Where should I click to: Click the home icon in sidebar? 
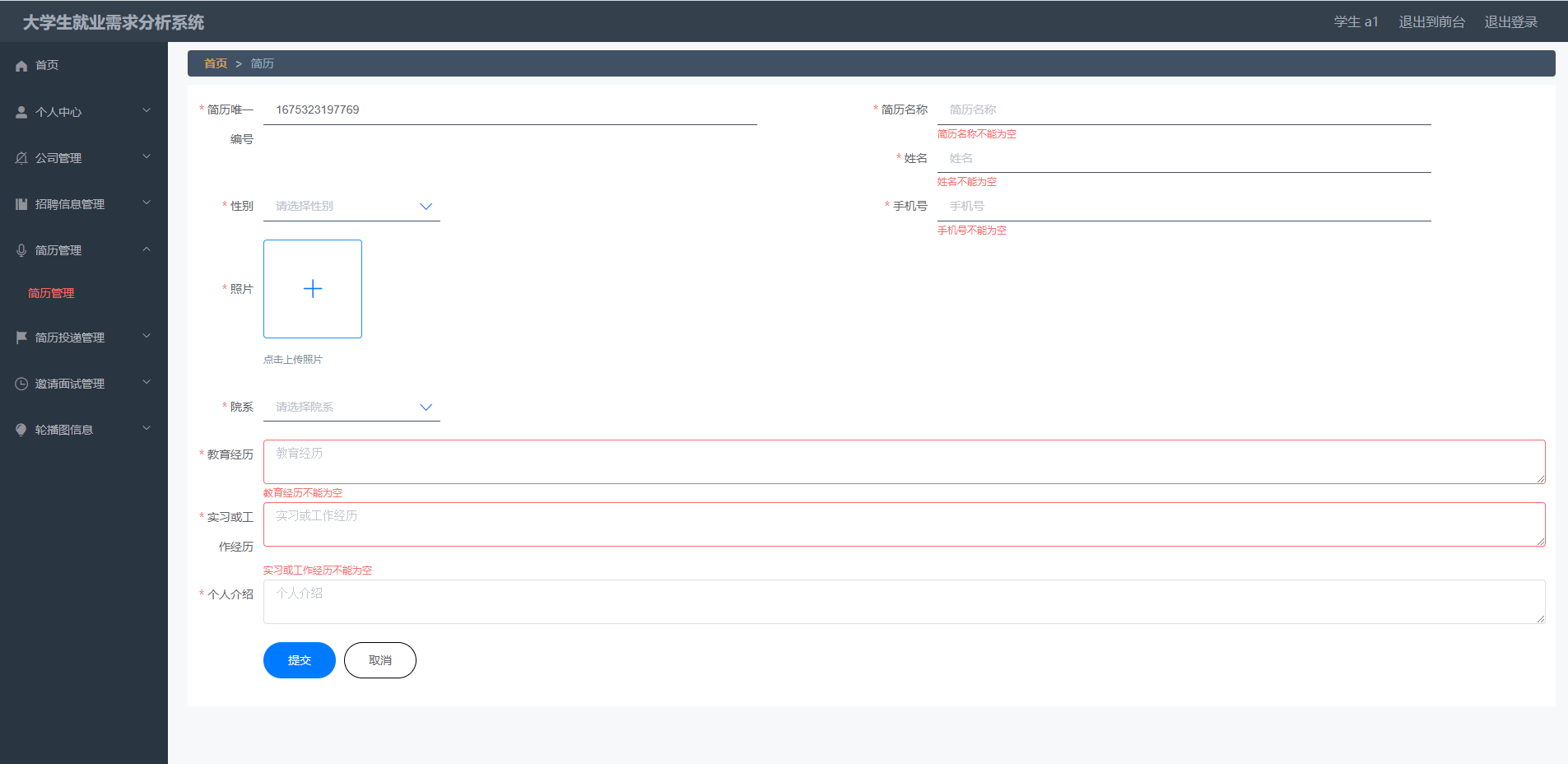(21, 66)
